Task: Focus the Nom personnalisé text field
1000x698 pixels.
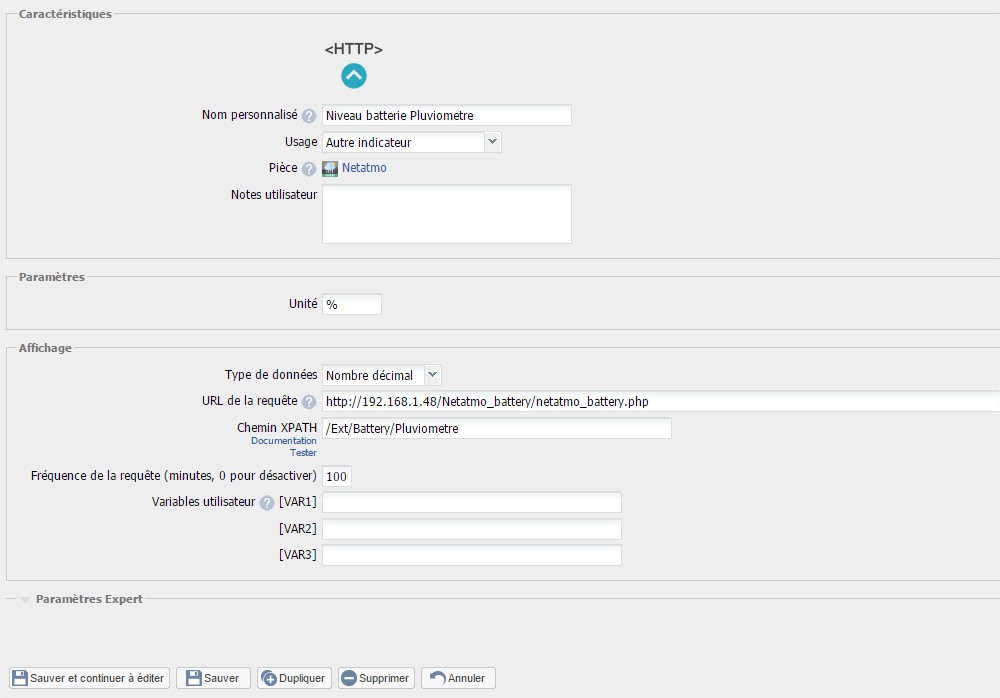Action: click(446, 115)
